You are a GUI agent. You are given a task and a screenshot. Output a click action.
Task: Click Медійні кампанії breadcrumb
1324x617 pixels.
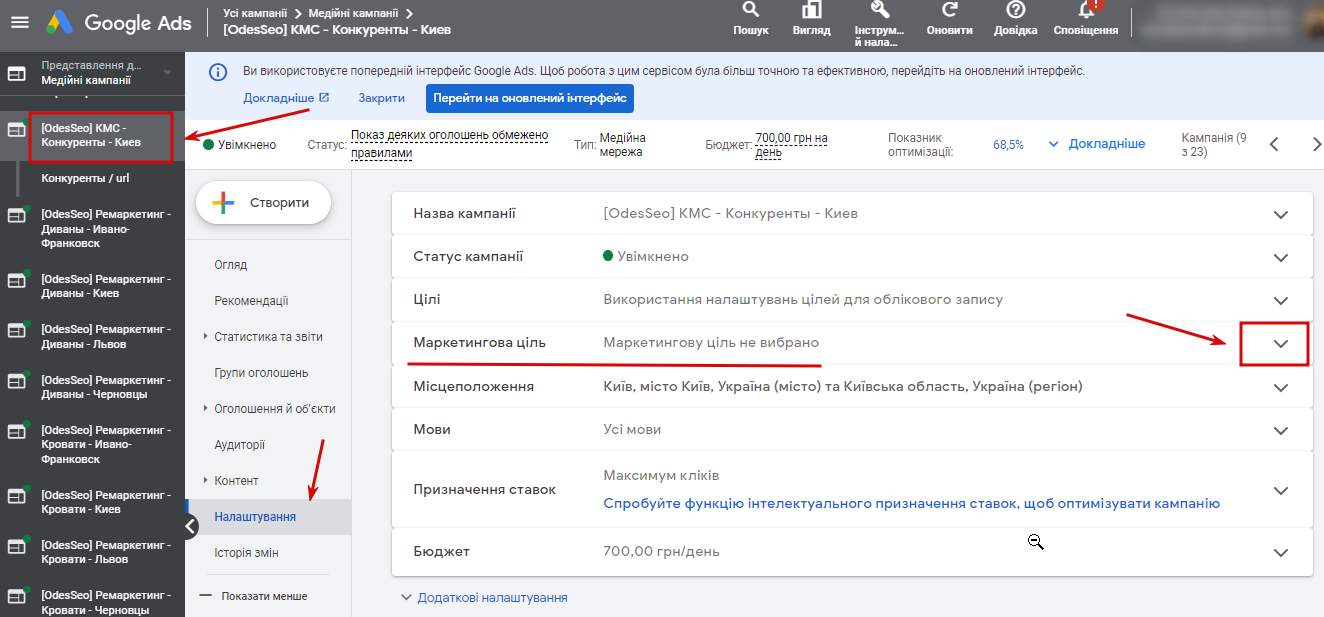351,13
